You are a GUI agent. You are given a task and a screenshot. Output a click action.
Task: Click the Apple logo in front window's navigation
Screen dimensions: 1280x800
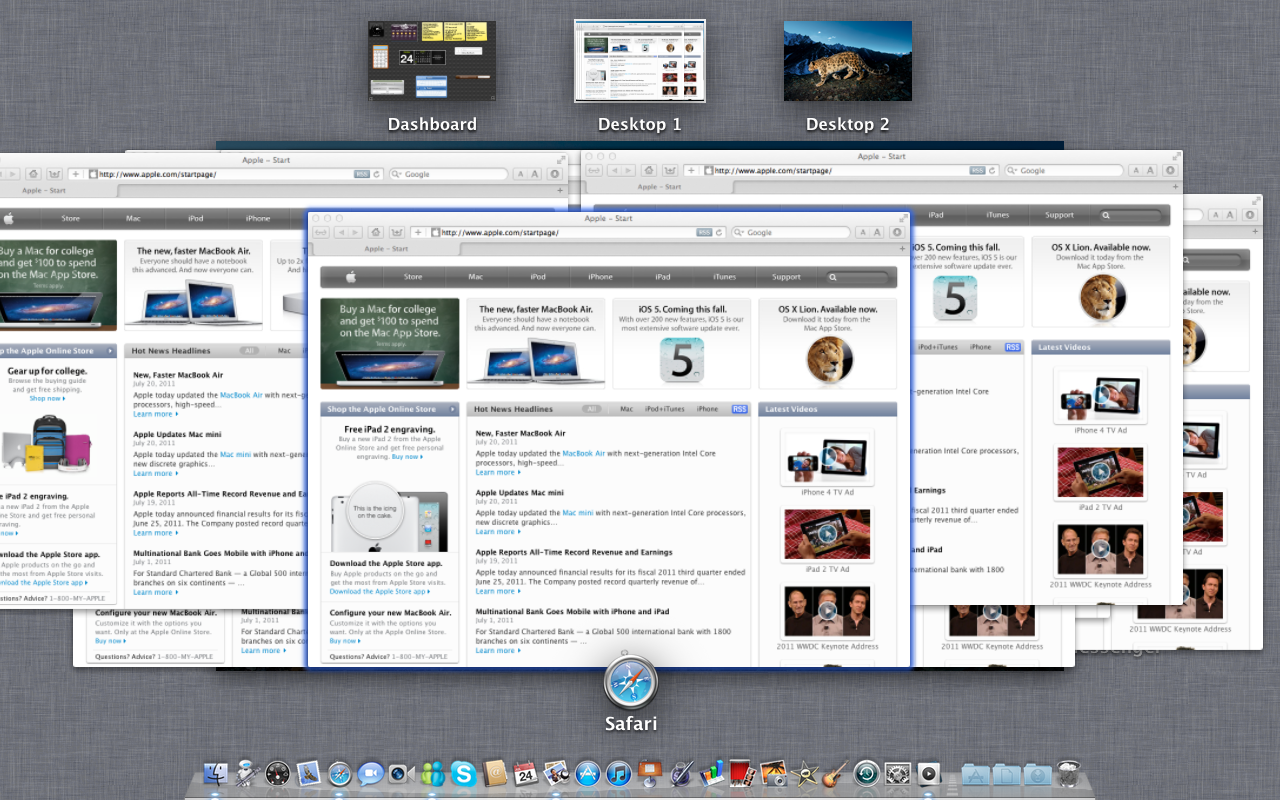pos(351,277)
